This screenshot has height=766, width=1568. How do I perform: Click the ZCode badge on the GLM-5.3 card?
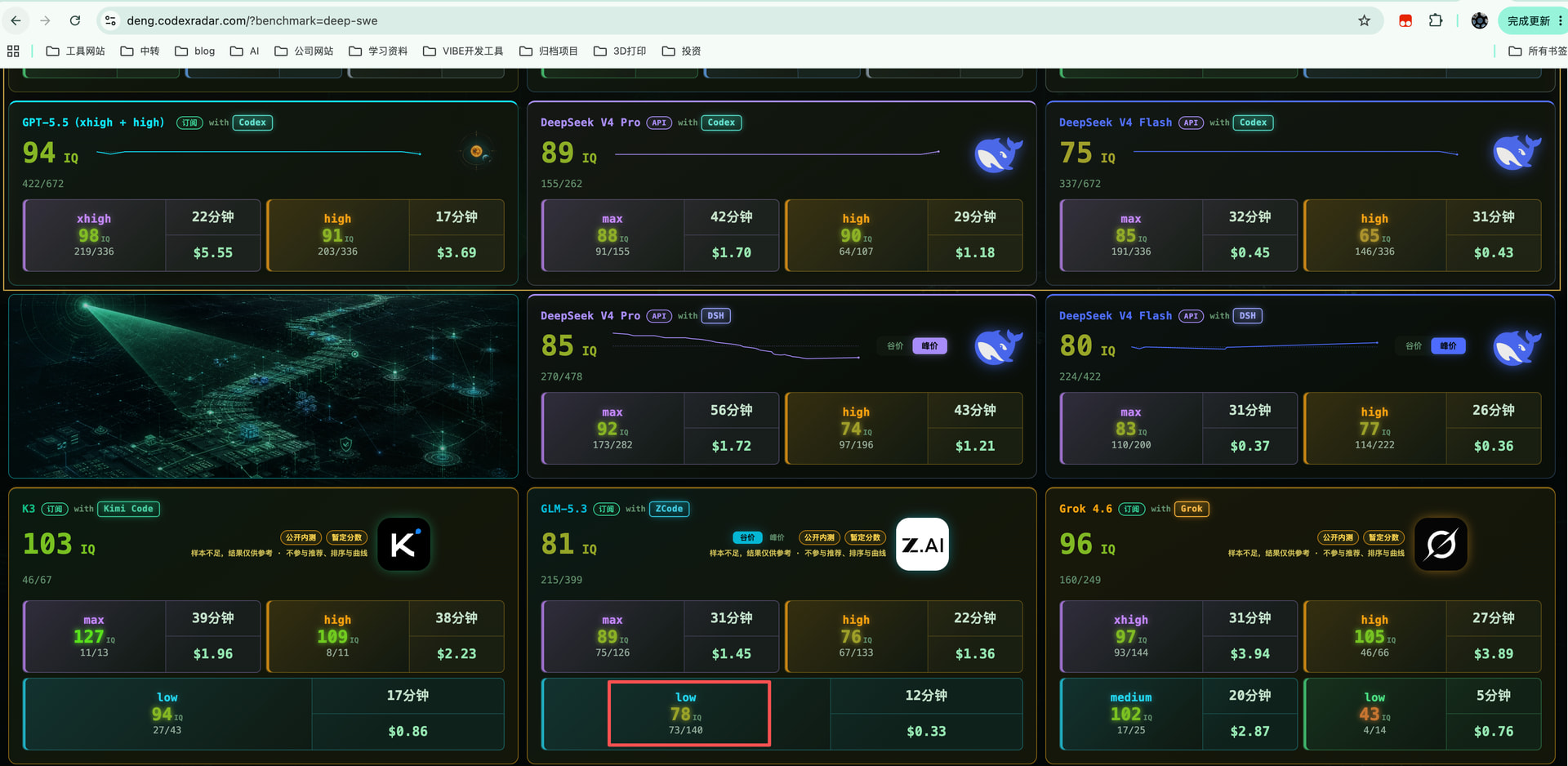click(x=669, y=509)
